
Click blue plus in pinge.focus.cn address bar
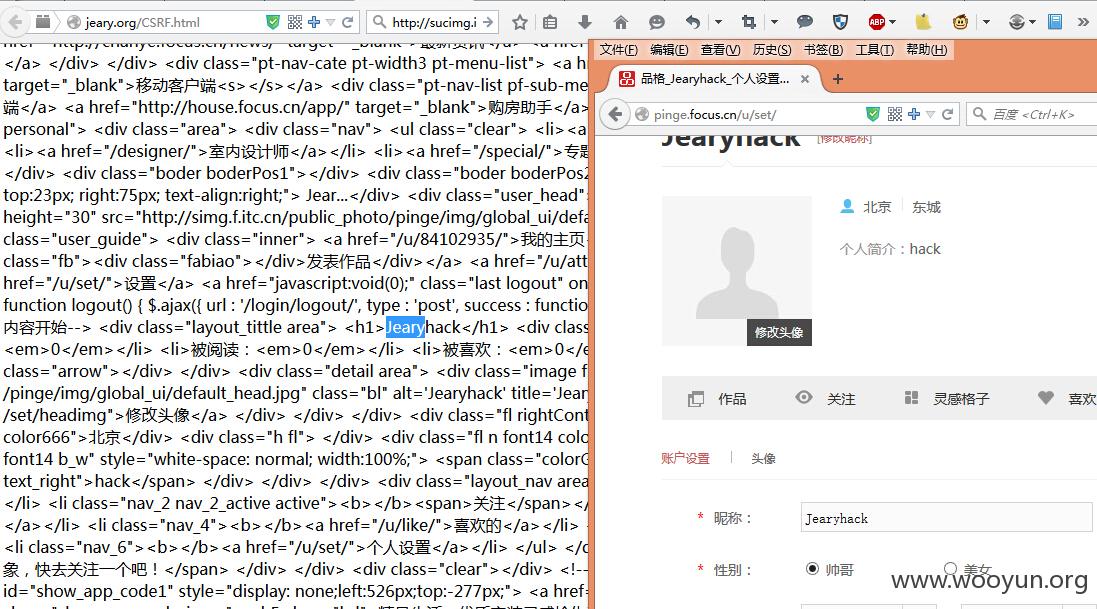914,114
